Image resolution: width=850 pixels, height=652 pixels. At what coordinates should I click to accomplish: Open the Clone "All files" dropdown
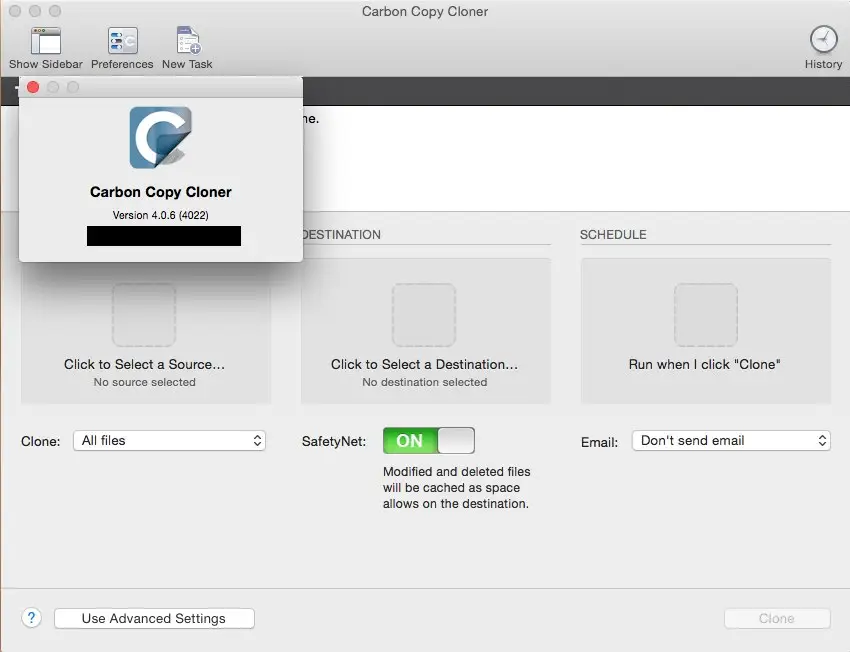pyautogui.click(x=169, y=441)
